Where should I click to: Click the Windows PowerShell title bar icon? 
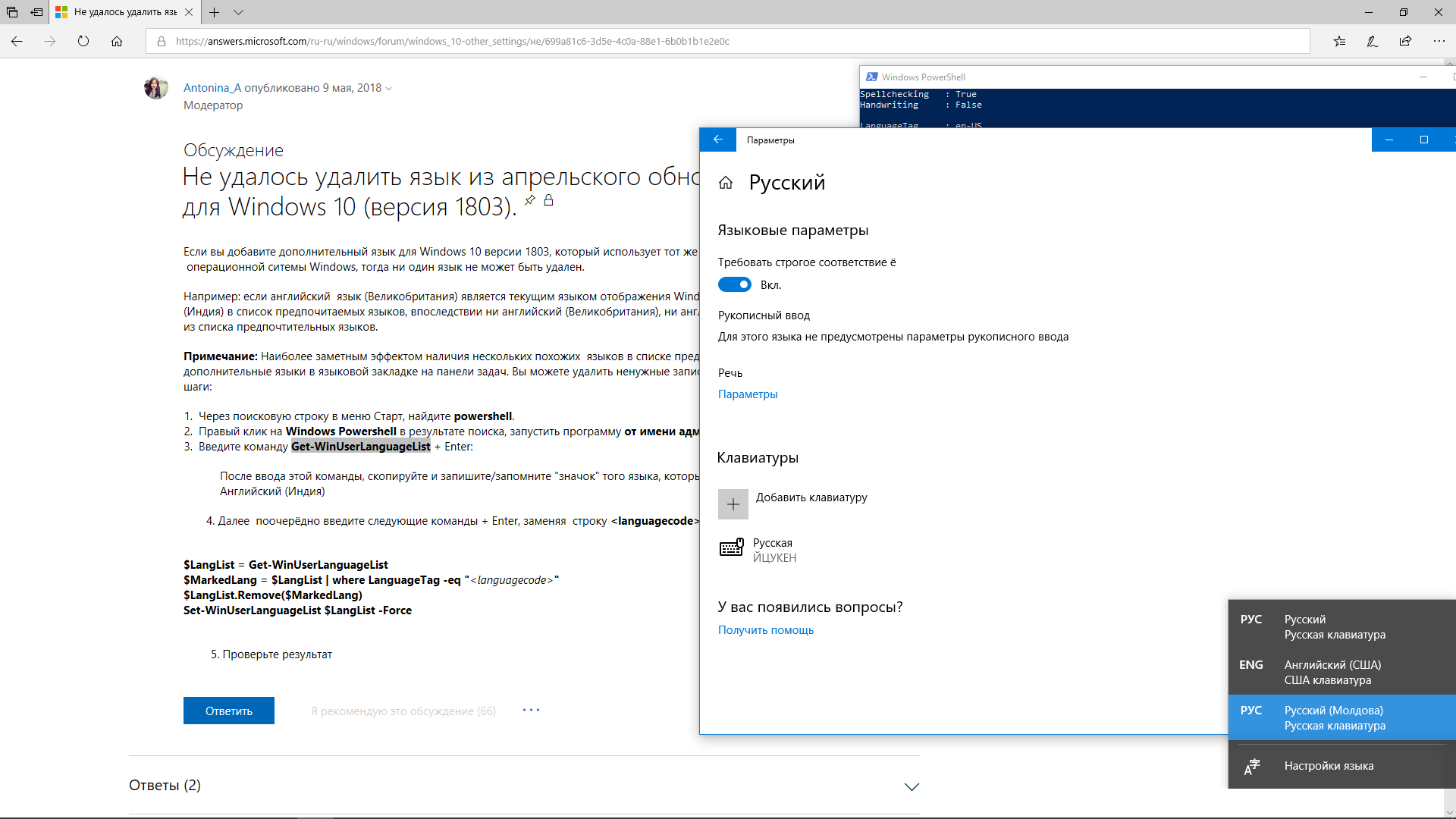click(872, 77)
